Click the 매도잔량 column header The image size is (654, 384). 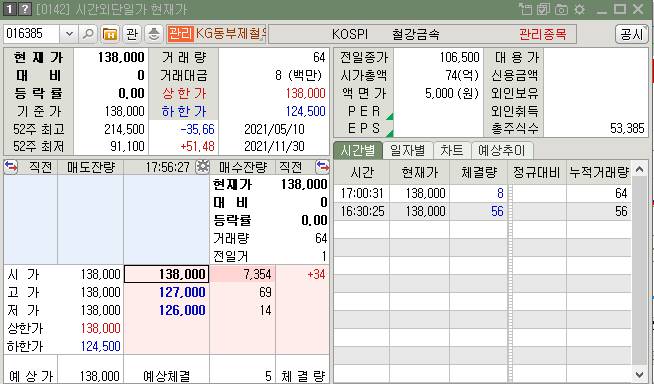(x=91, y=167)
